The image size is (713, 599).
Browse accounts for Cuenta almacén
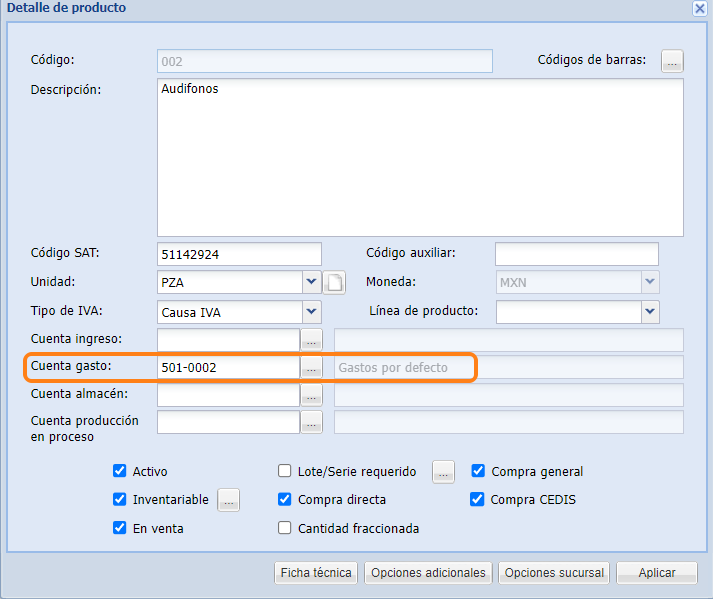point(312,395)
